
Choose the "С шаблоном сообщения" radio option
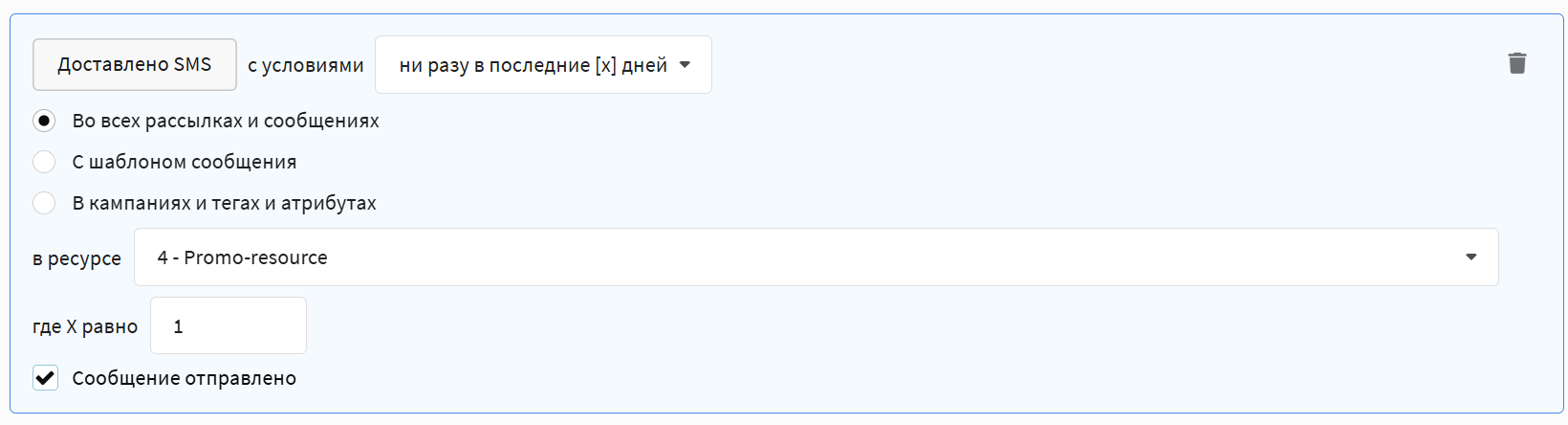coord(44,162)
